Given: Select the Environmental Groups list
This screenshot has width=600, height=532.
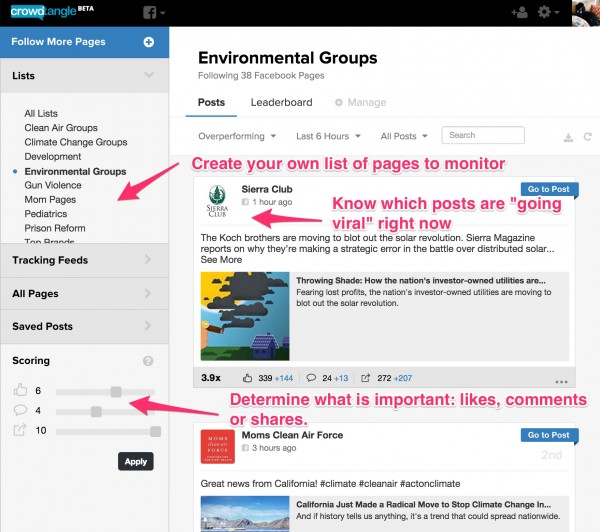Looking at the screenshot, I should tap(75, 171).
